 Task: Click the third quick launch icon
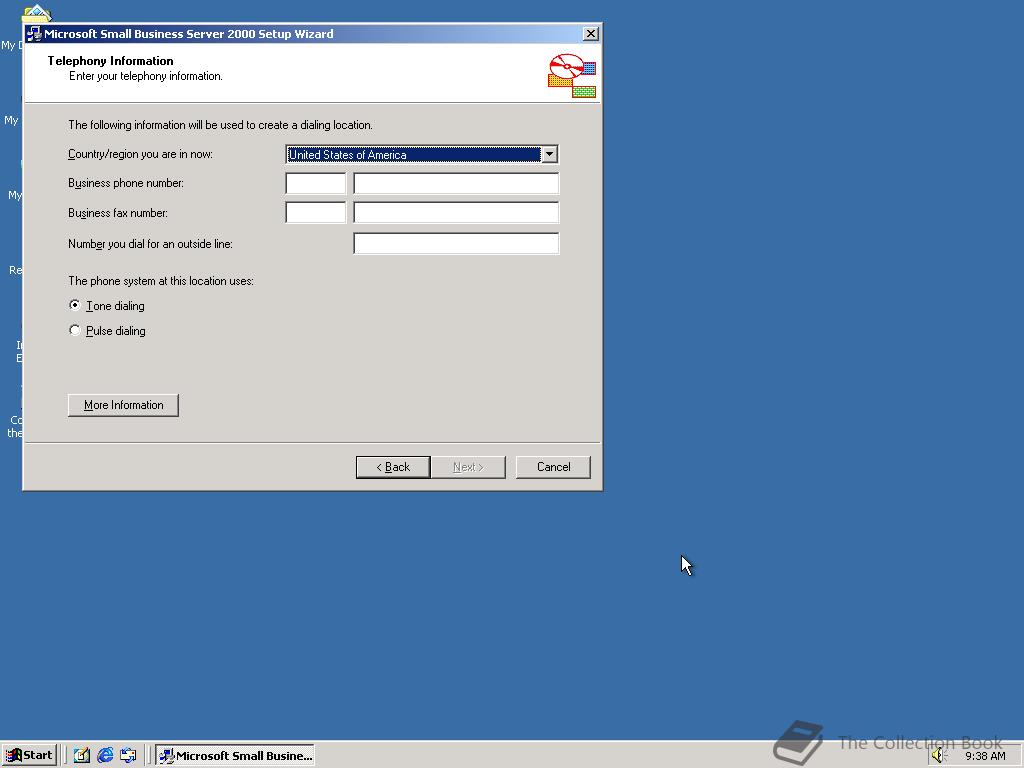(129, 756)
